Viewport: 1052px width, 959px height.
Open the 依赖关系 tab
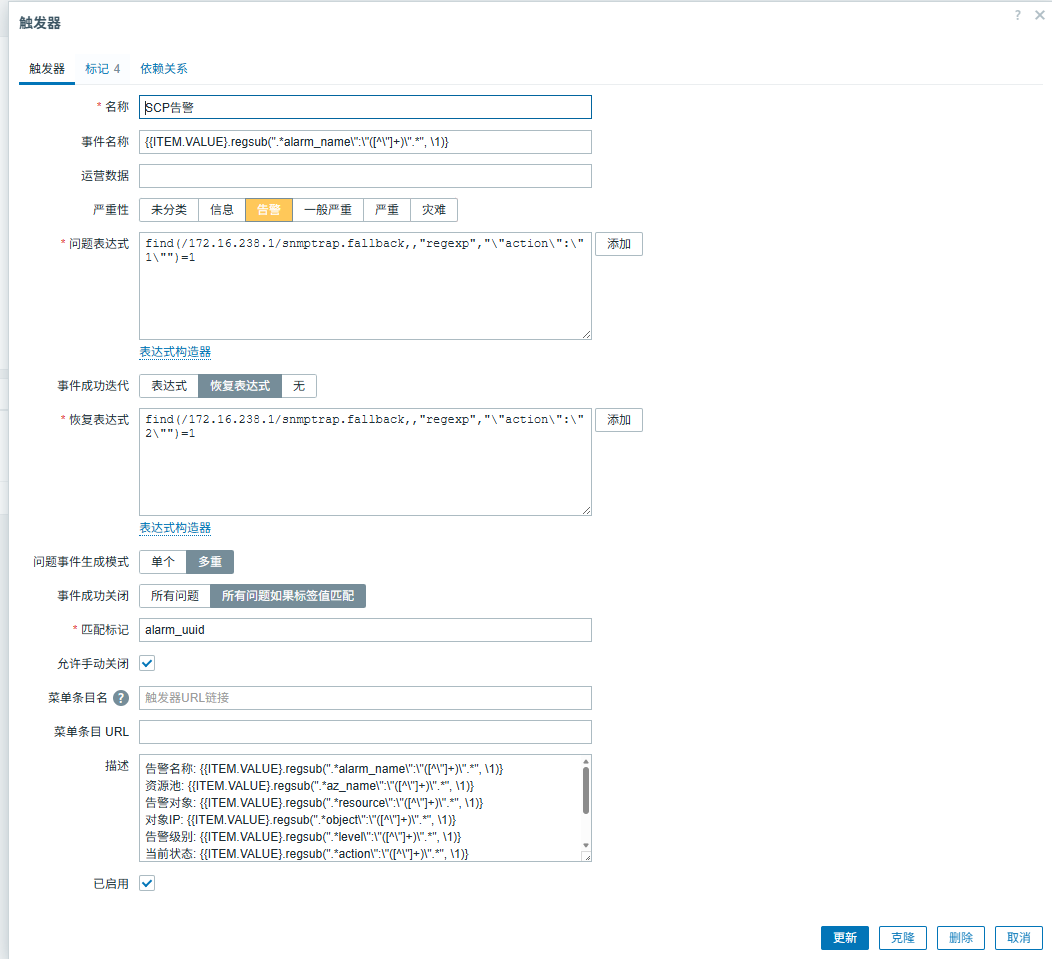click(163, 69)
